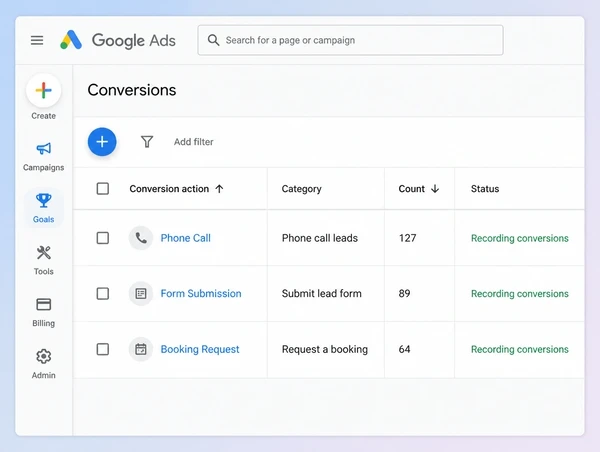Viewport: 600px width, 452px height.
Task: Click Recording conversions status for Phone Call
Action: coord(520,238)
